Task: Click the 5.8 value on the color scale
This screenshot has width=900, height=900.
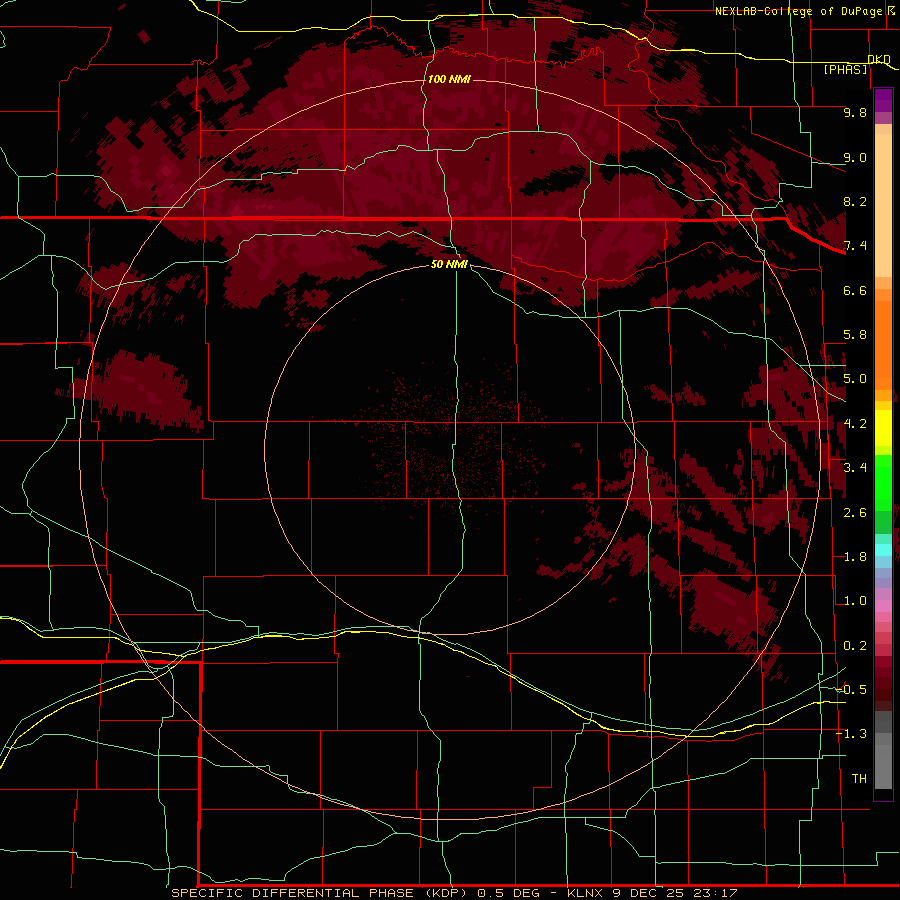Action: [855, 335]
